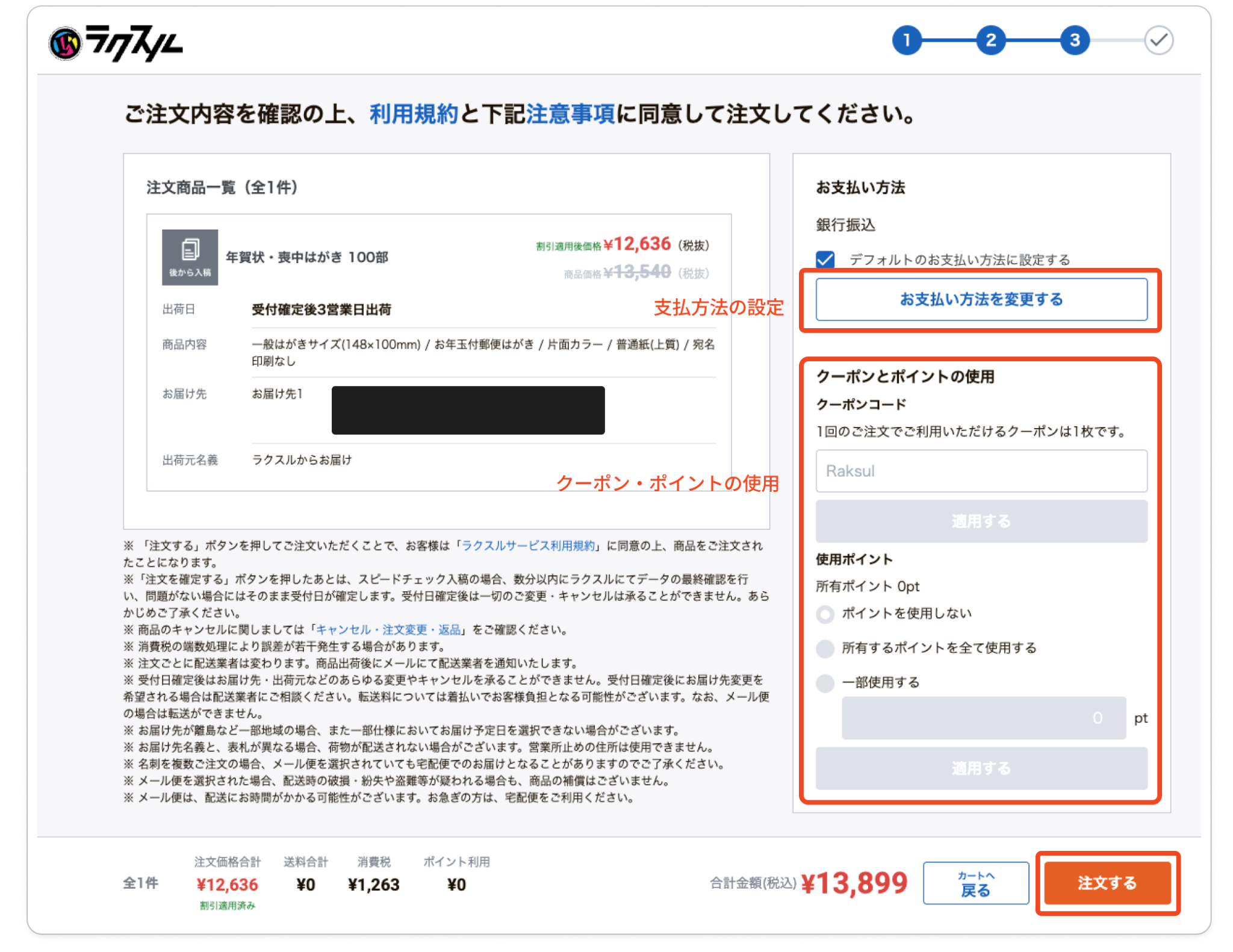Click the points 適用する button
Screen dimensions: 1233x952
point(981,768)
